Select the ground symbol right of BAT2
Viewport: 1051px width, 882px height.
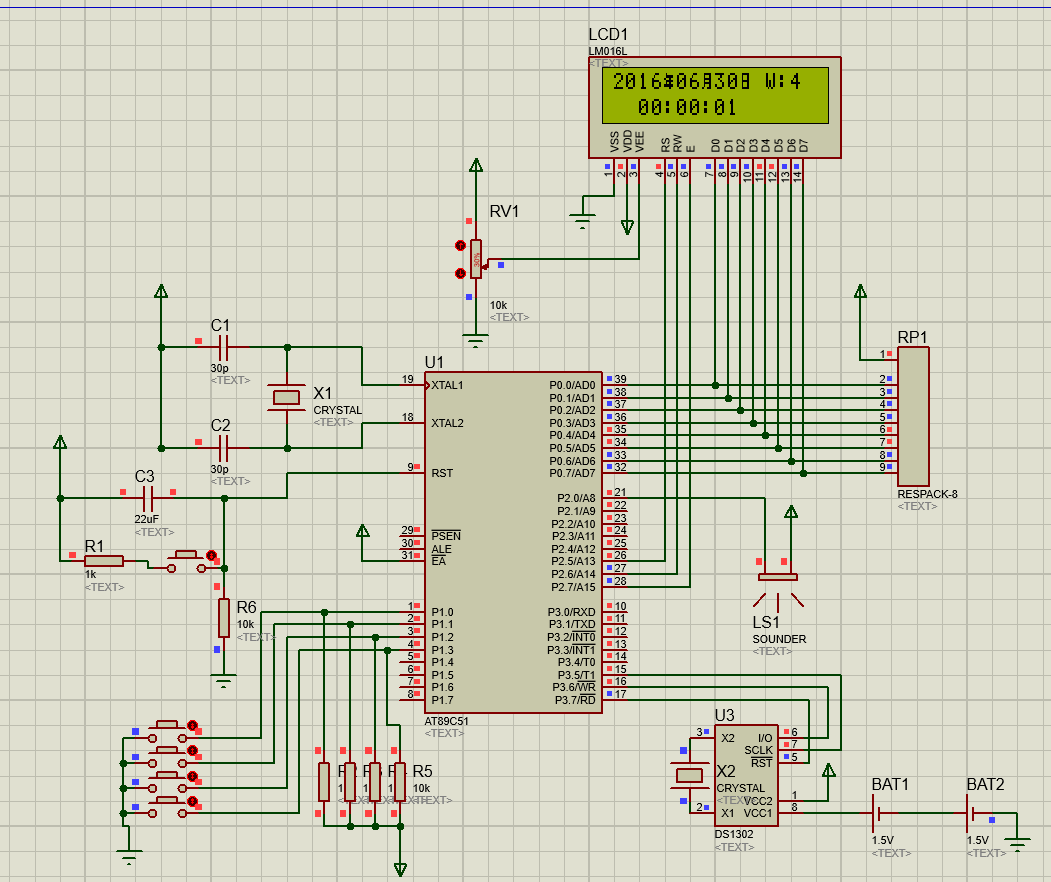1017,843
